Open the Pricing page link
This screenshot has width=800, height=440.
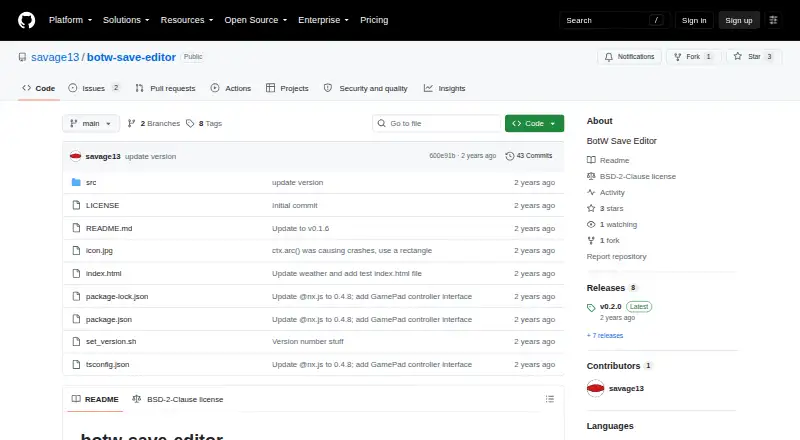click(x=374, y=20)
